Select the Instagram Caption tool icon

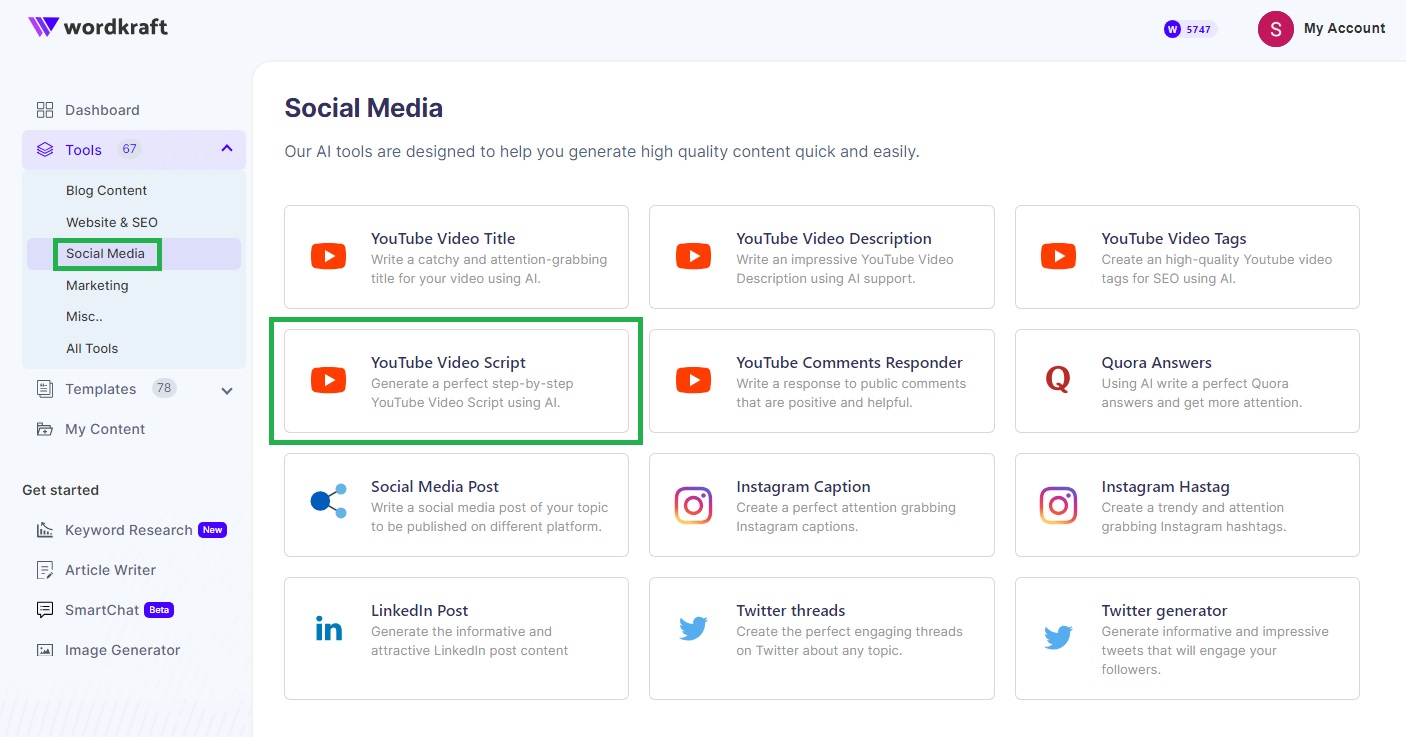click(693, 505)
